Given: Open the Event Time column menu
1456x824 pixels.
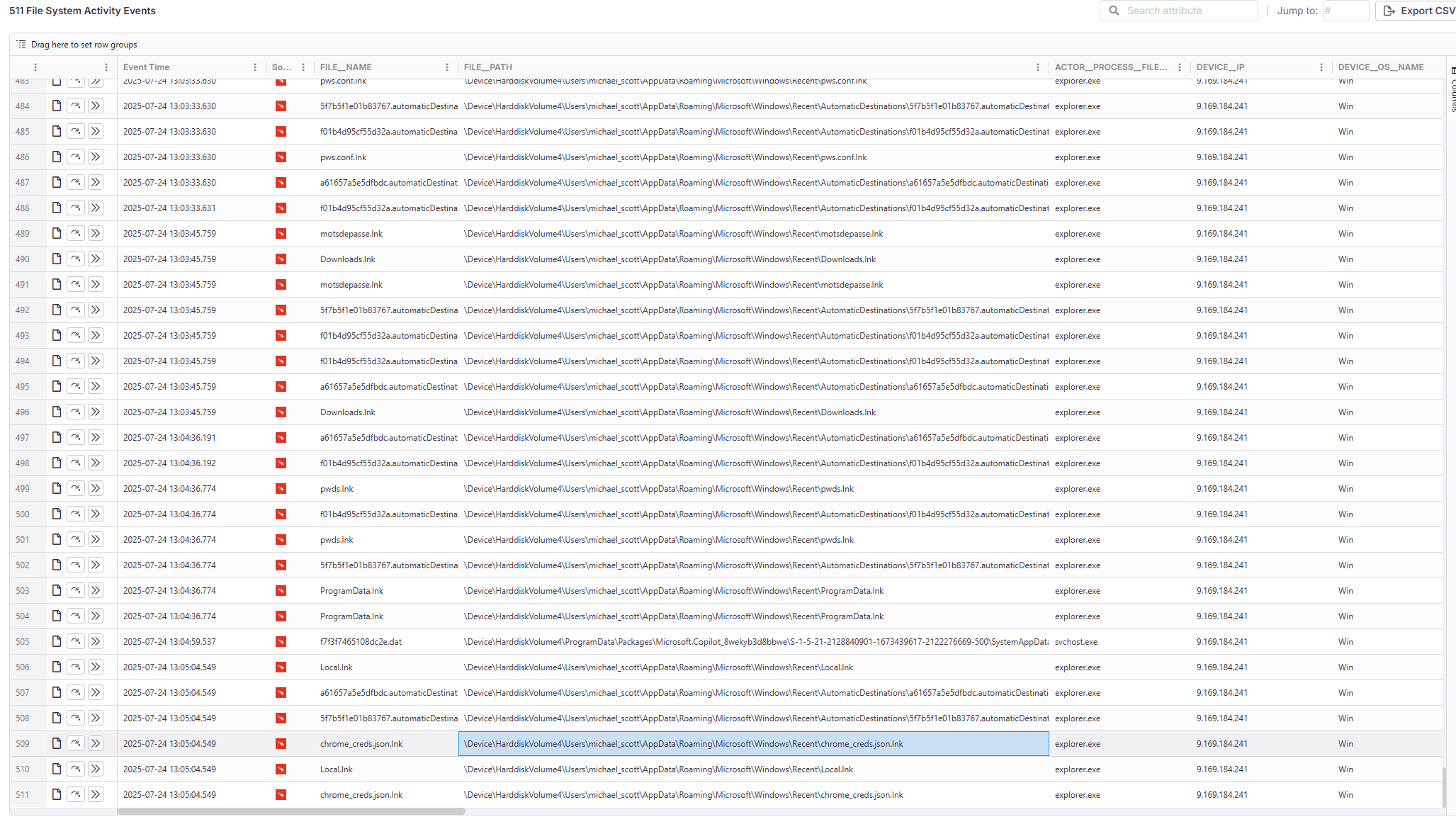Looking at the screenshot, I should tap(254, 67).
